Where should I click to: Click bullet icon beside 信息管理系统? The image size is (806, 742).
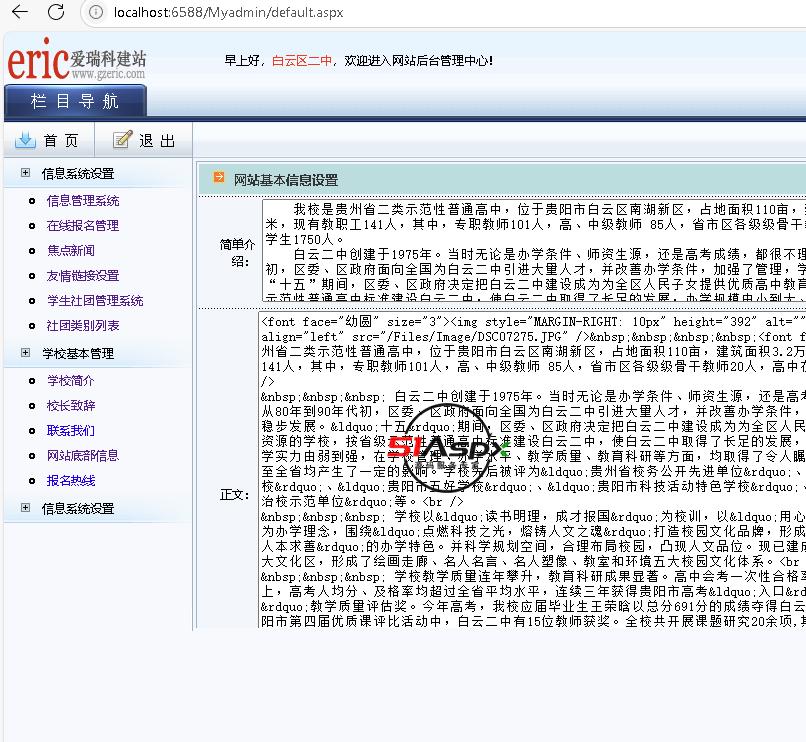click(x=32, y=201)
